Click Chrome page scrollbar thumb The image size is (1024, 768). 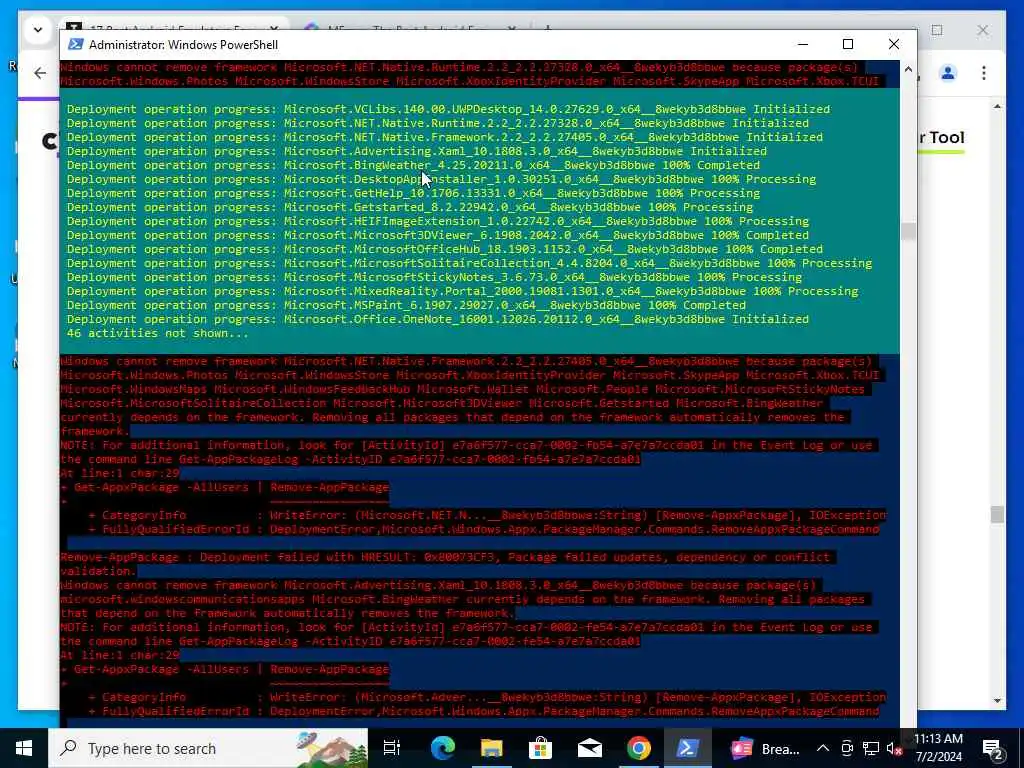tap(997, 515)
